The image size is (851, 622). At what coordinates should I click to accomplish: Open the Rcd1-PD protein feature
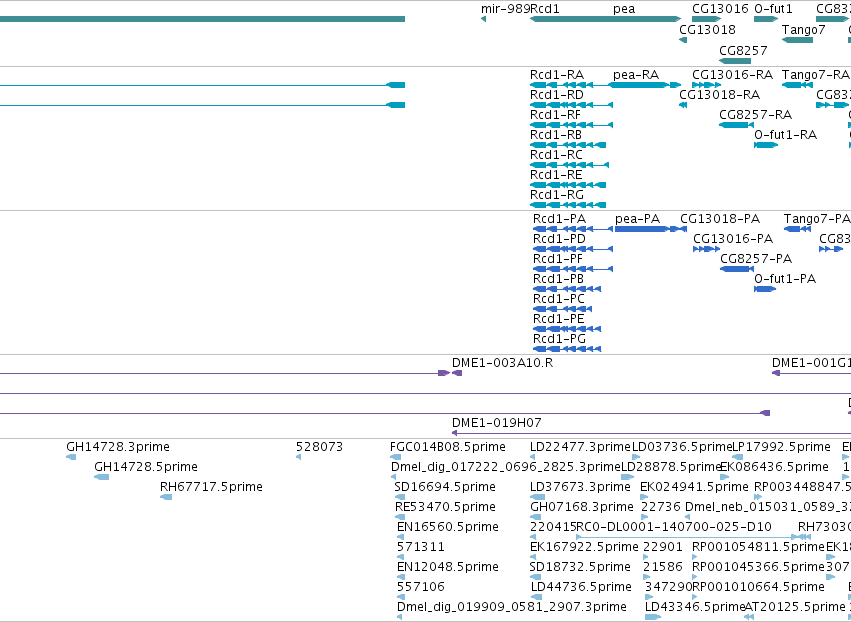(x=573, y=249)
